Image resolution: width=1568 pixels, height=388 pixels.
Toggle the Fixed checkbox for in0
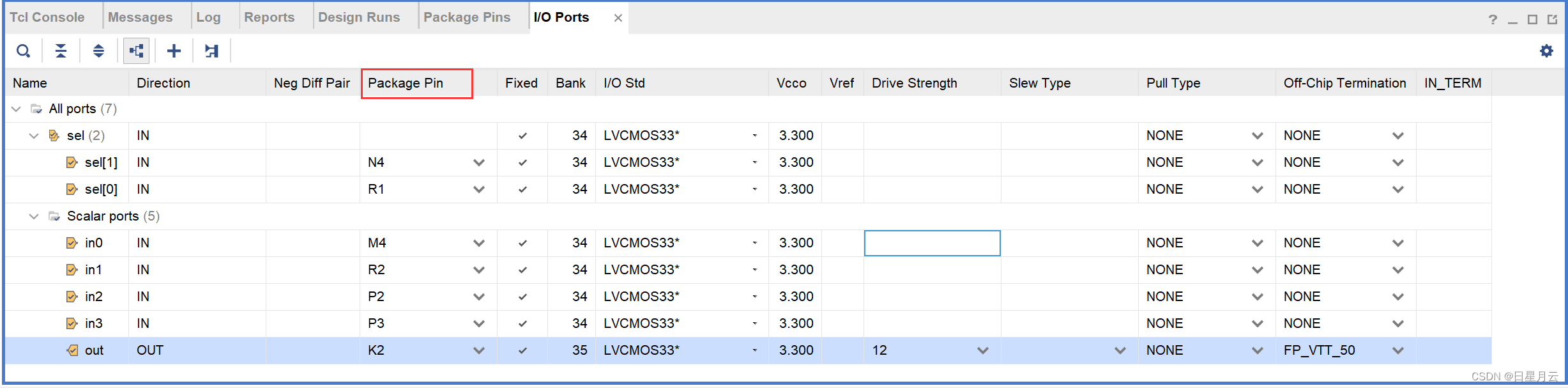(x=522, y=243)
